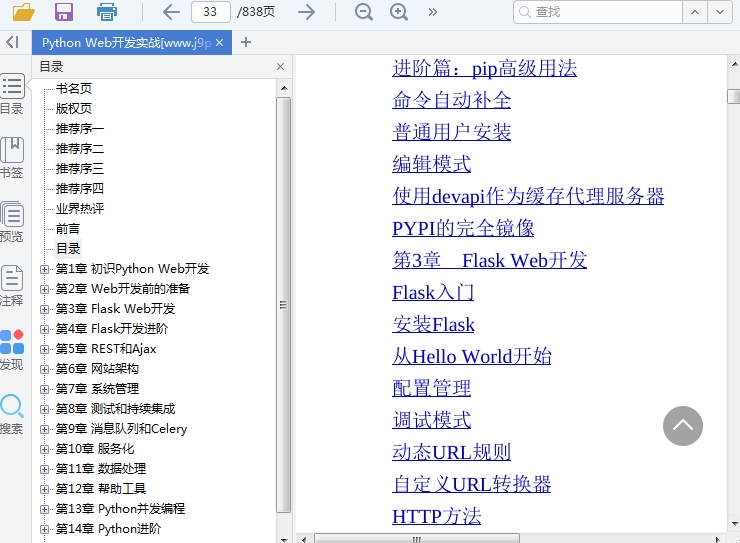Show more toolbar tools via double chevron
Screen dimensions: 740x543
(432, 12)
